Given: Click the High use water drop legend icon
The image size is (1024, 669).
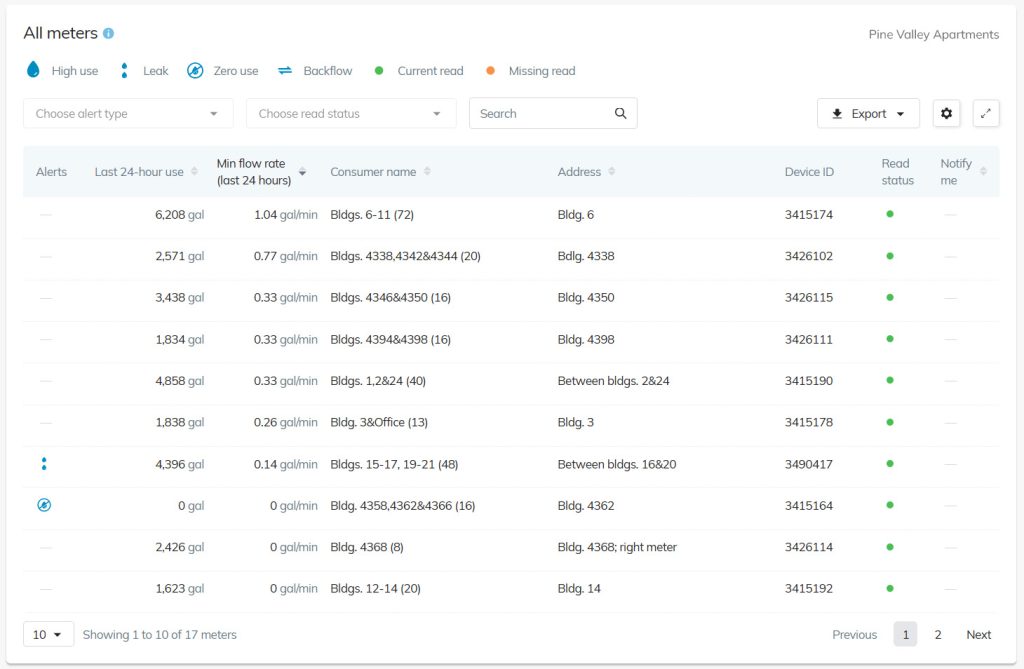Looking at the screenshot, I should pyautogui.click(x=33, y=70).
